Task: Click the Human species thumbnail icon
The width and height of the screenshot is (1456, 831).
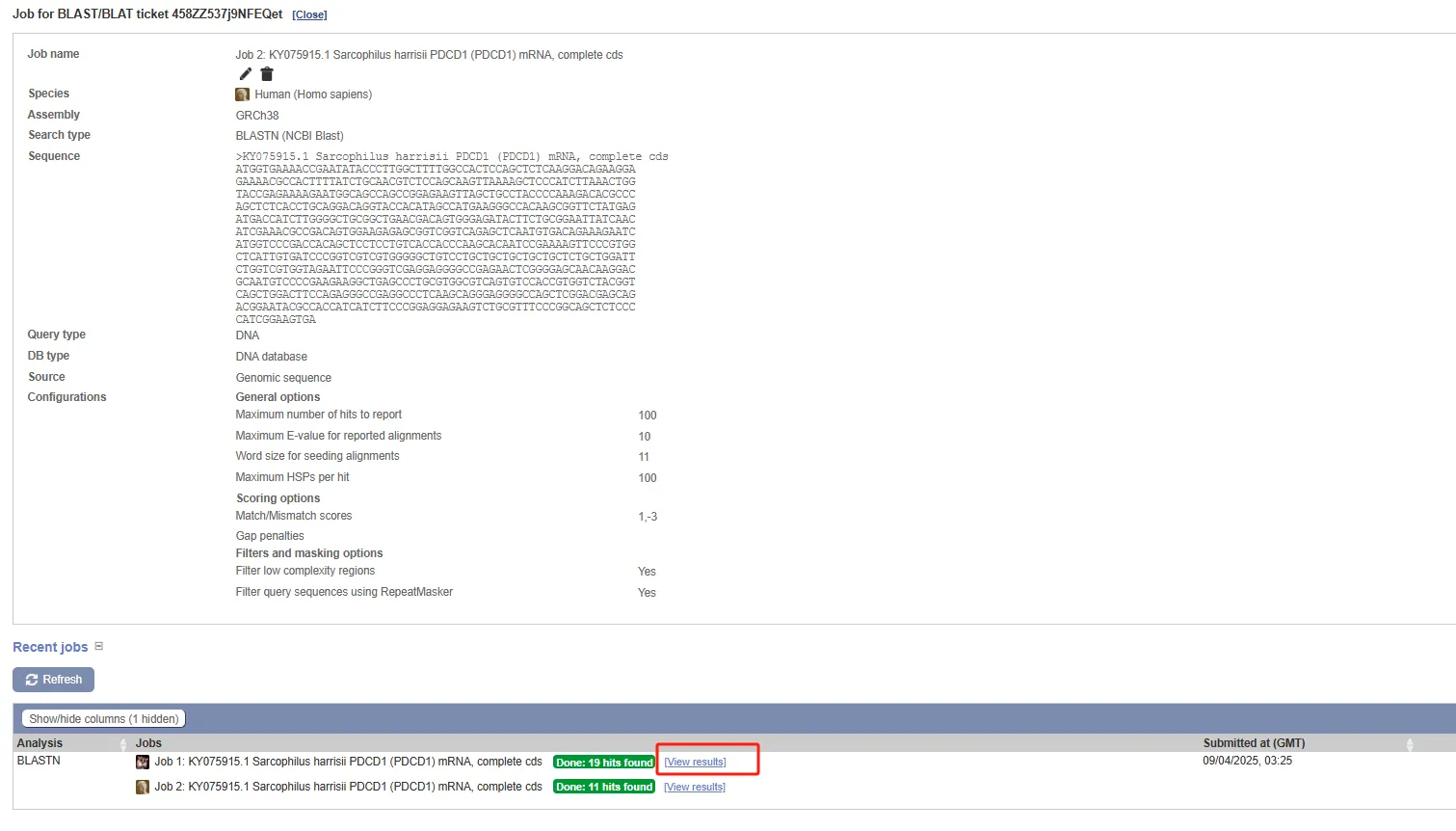Action: click(243, 94)
